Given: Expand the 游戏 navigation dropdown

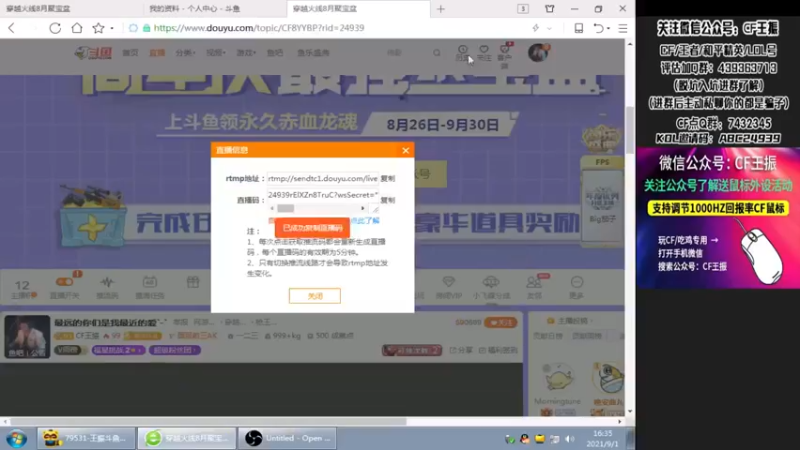Looking at the screenshot, I should (x=245, y=53).
